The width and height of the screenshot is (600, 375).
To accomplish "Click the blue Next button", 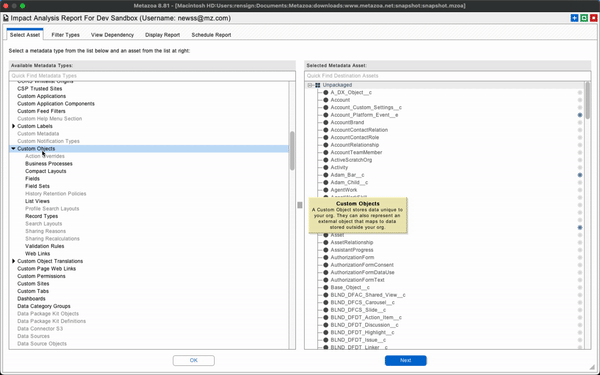I will pyautogui.click(x=406, y=360).
